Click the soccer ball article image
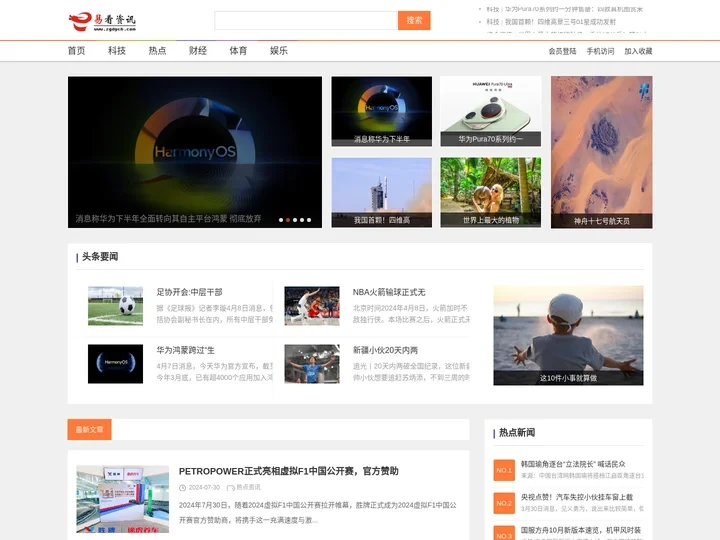This screenshot has height=540, width=720. pos(115,306)
